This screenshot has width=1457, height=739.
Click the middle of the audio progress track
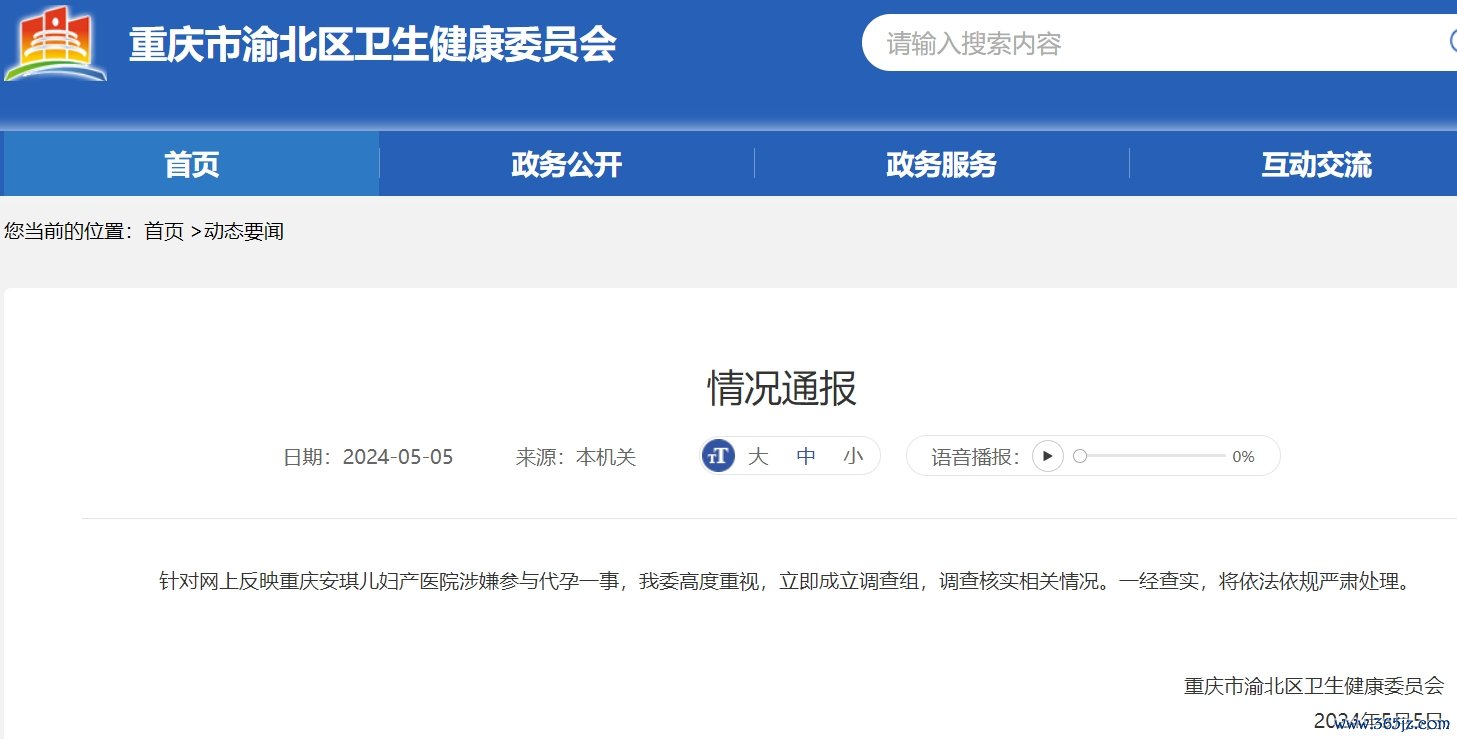pyautogui.click(x=1153, y=457)
